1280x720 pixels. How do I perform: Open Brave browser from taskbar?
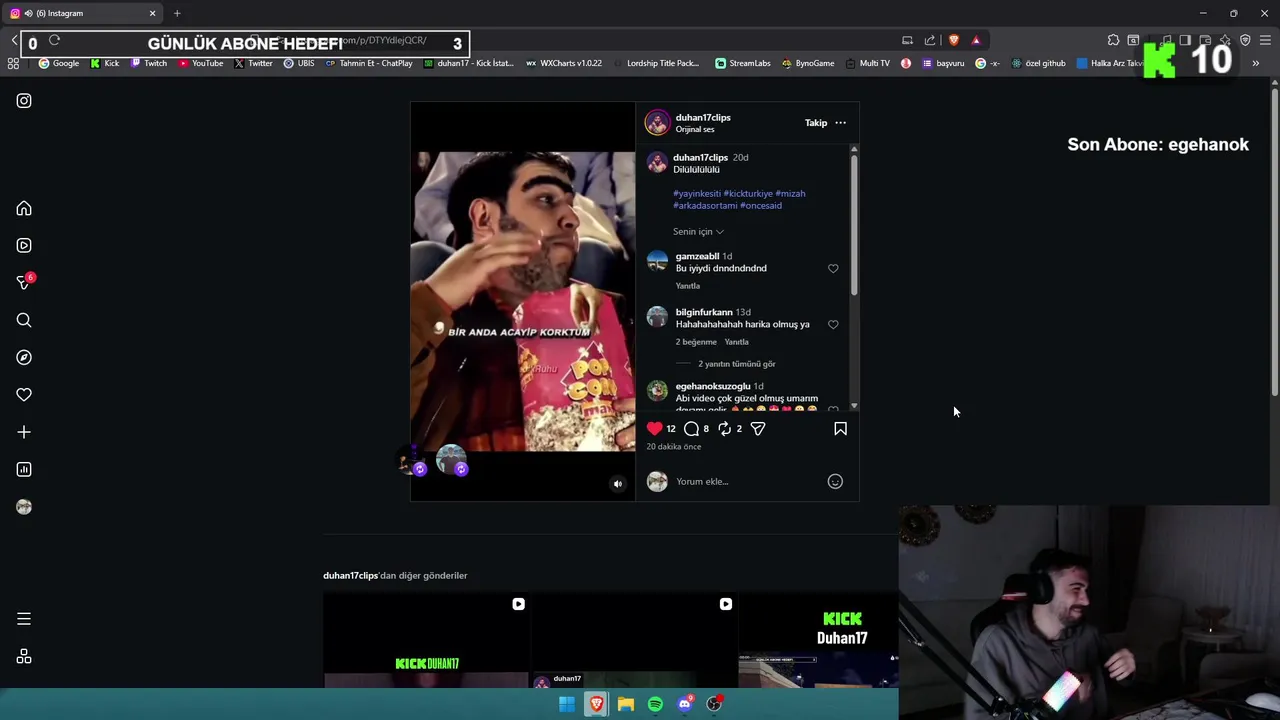point(596,704)
